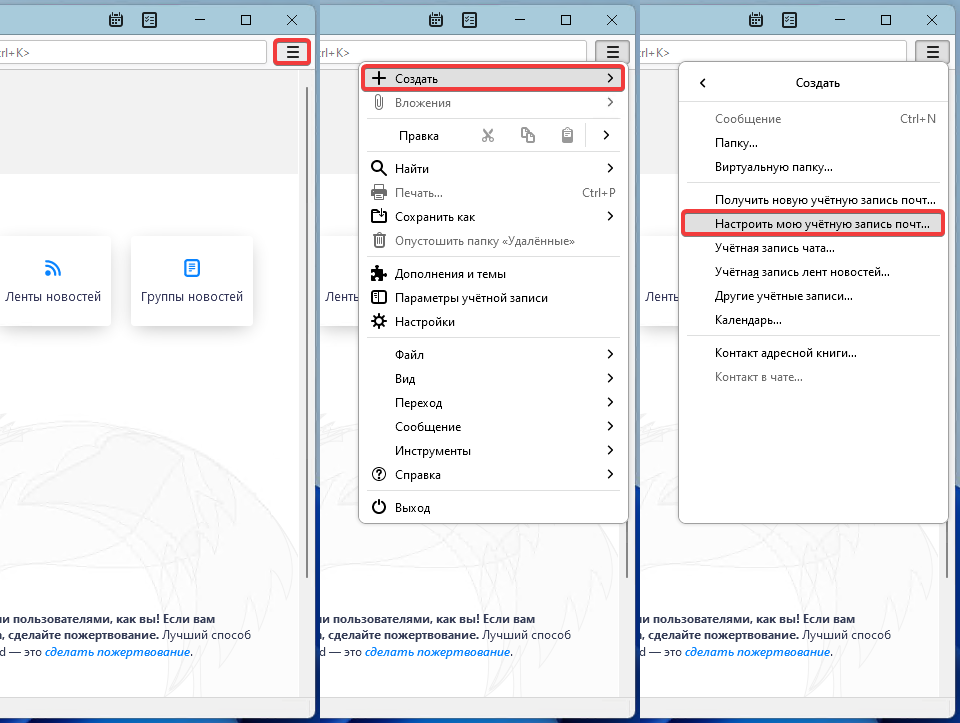The width and height of the screenshot is (960, 723).
Task: Click the magnifier icon beside Найти
Action: (x=379, y=168)
